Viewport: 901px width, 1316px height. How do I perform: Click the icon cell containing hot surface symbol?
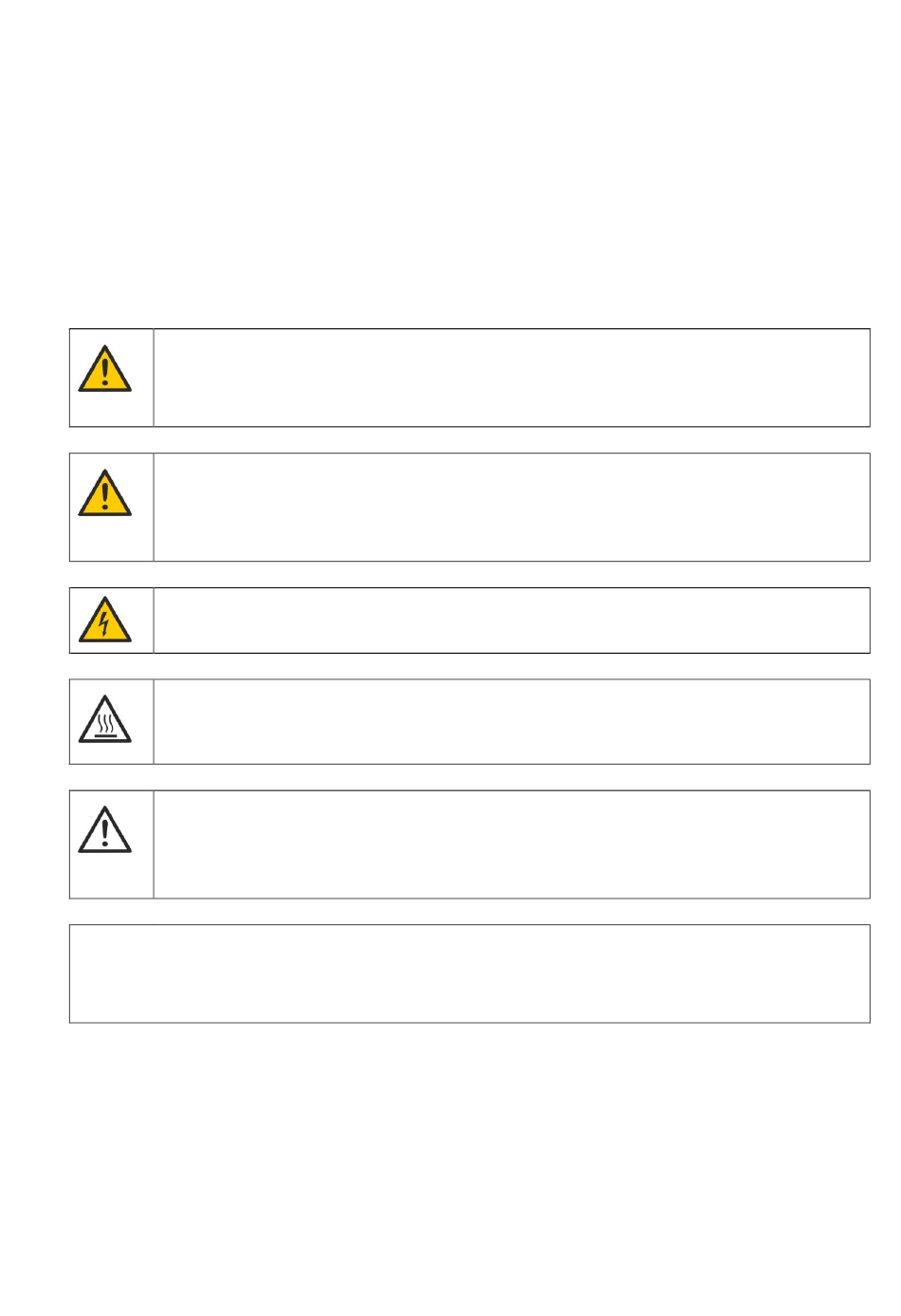click(111, 721)
